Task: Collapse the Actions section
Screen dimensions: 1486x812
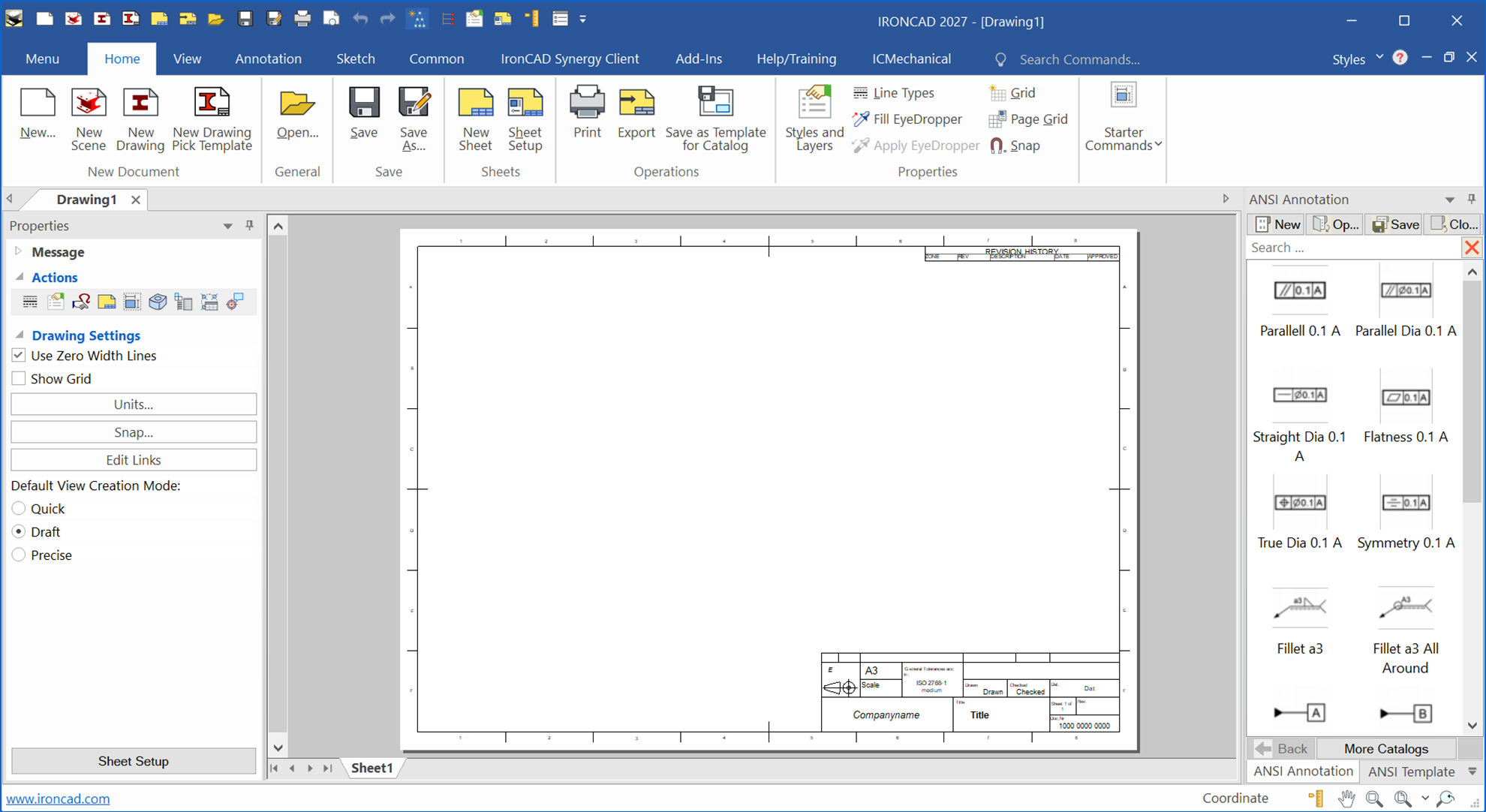Action: pyautogui.click(x=20, y=276)
